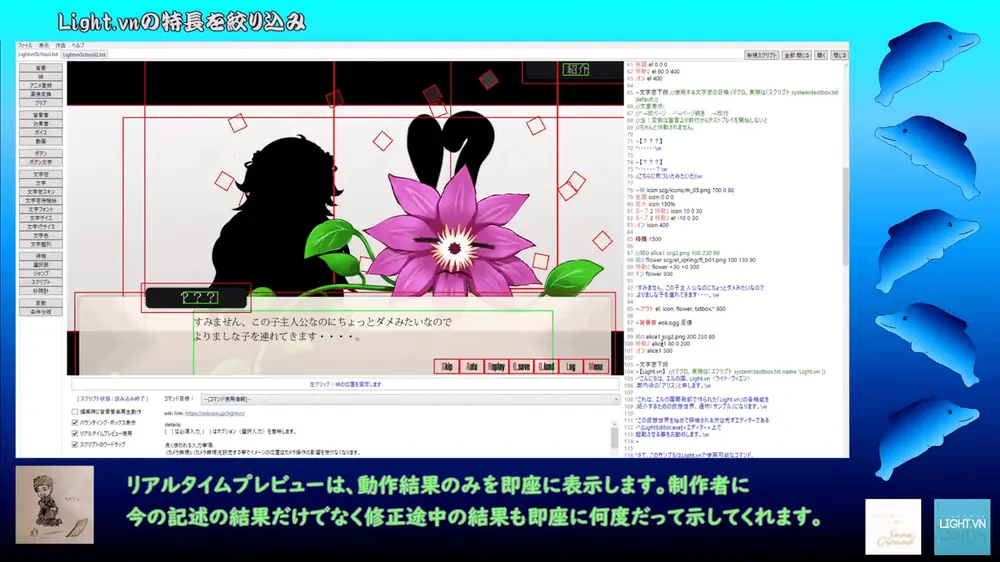Click Q.save in the game preview
The height and width of the screenshot is (562, 1000).
(521, 367)
